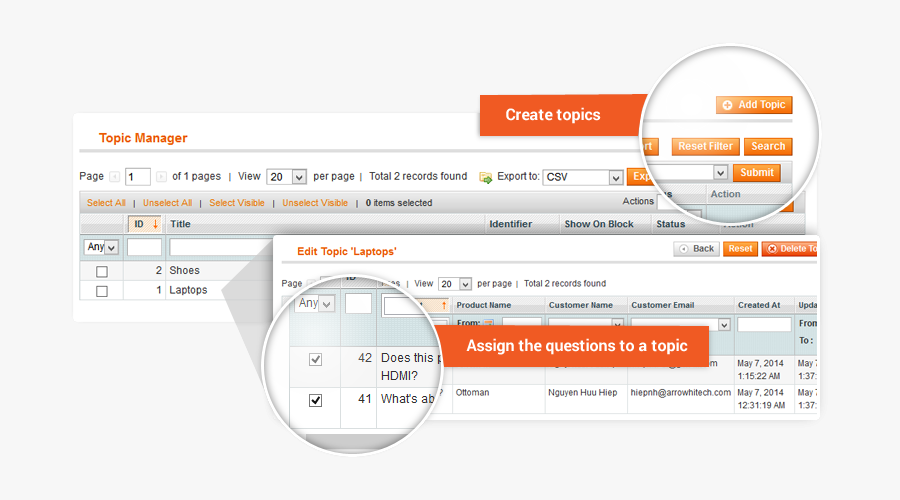Open the dropdown beside the Submit button
Image resolution: width=900 pixels, height=500 pixels.
pyautogui.click(x=720, y=172)
